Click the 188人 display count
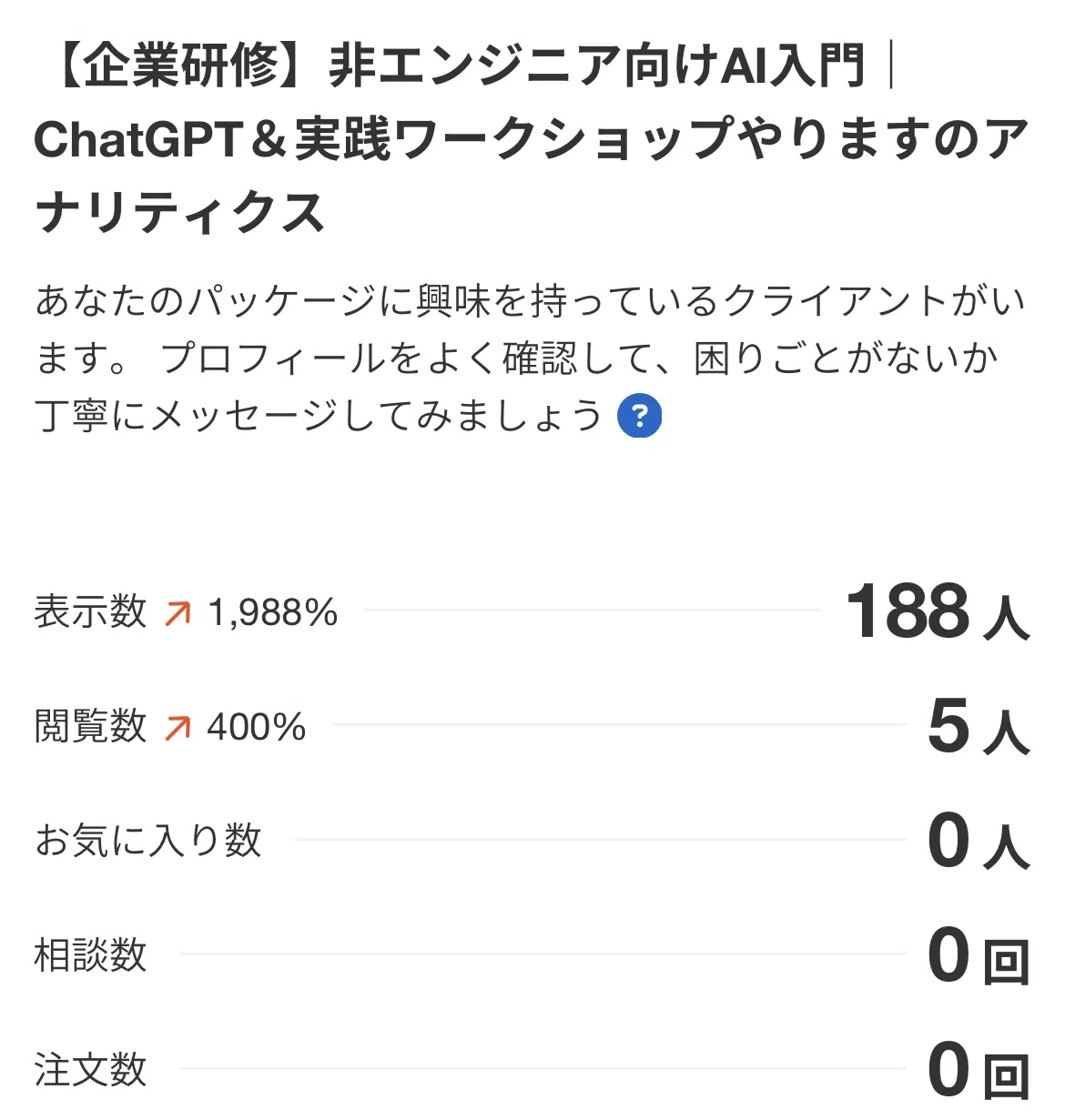Image resolution: width=1065 pixels, height=1120 pixels. pos(938,611)
